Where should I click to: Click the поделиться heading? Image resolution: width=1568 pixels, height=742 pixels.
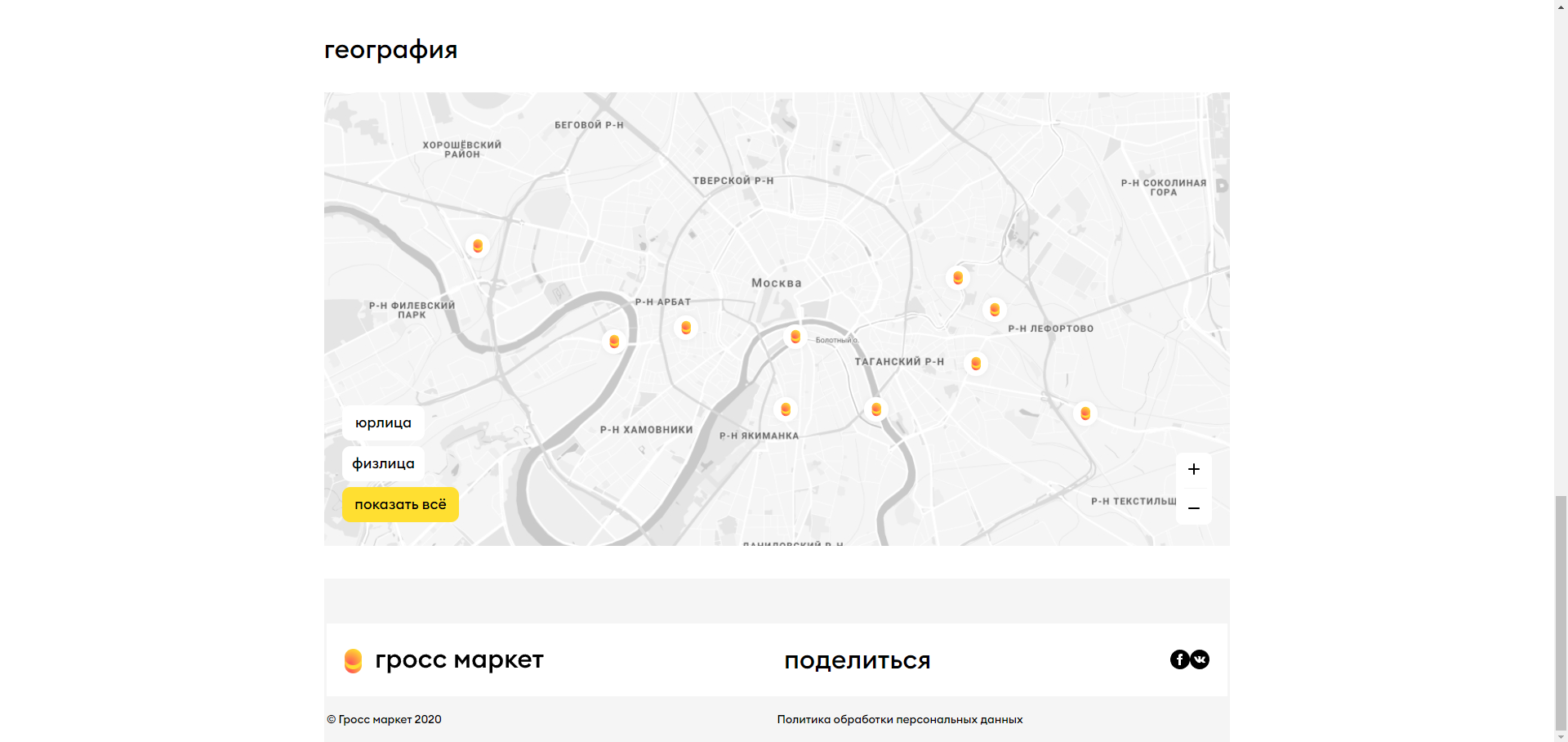point(857,660)
